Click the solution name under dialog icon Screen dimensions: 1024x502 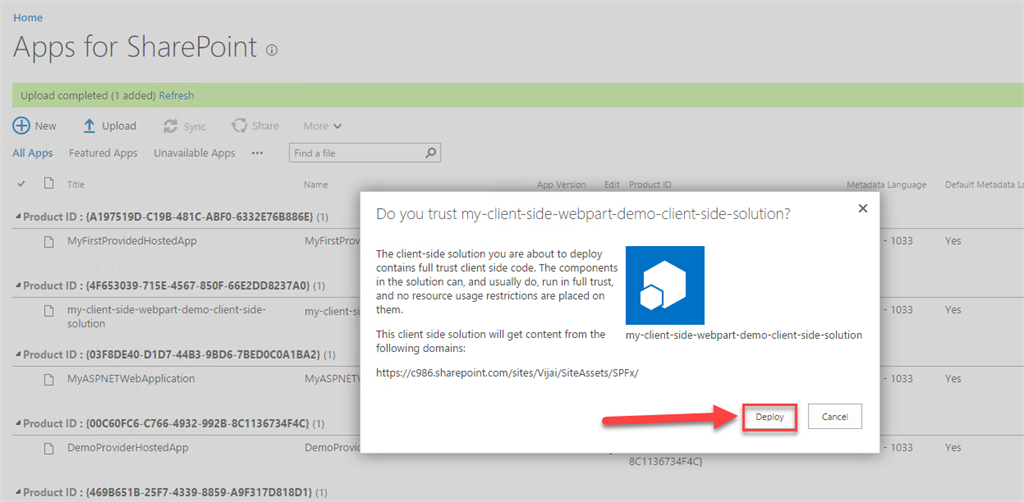(744, 335)
